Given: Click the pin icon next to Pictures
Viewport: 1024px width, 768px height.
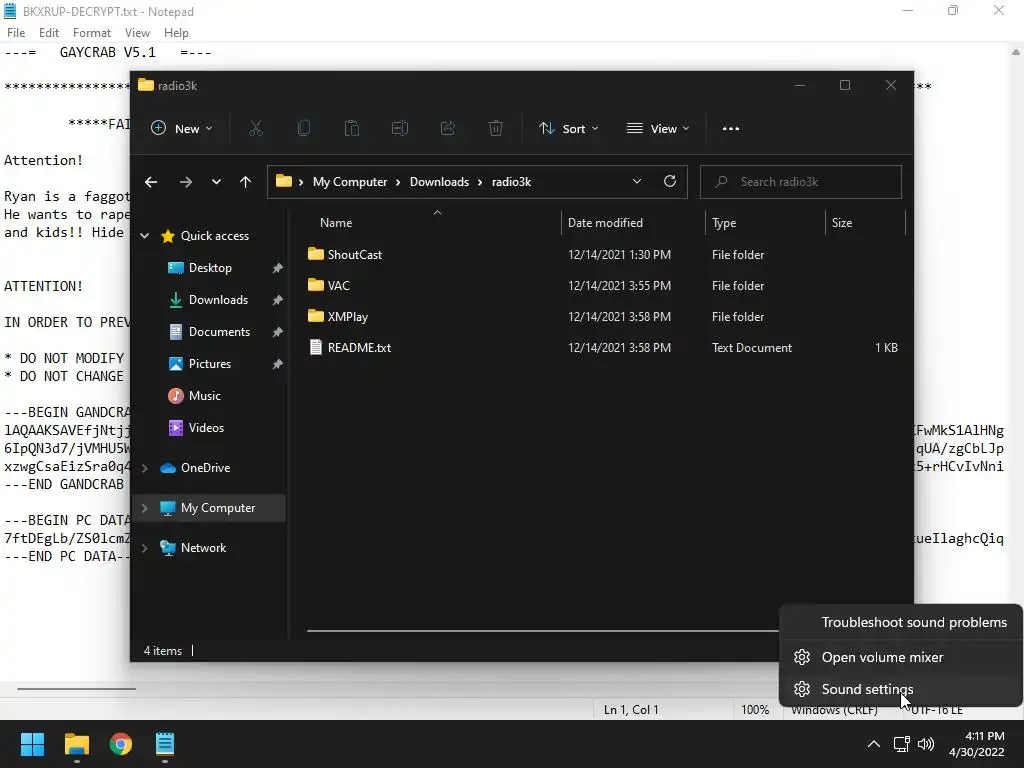Looking at the screenshot, I should [277, 364].
